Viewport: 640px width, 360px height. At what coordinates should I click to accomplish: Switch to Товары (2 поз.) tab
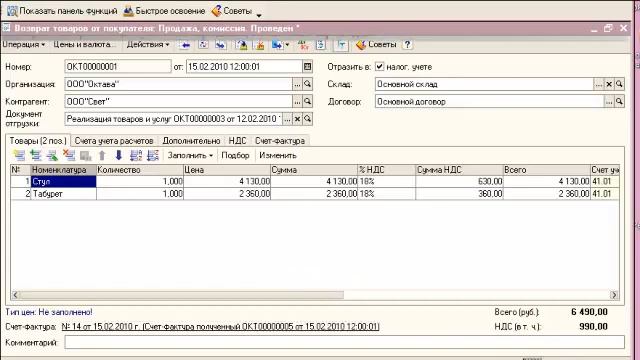[x=38, y=140]
